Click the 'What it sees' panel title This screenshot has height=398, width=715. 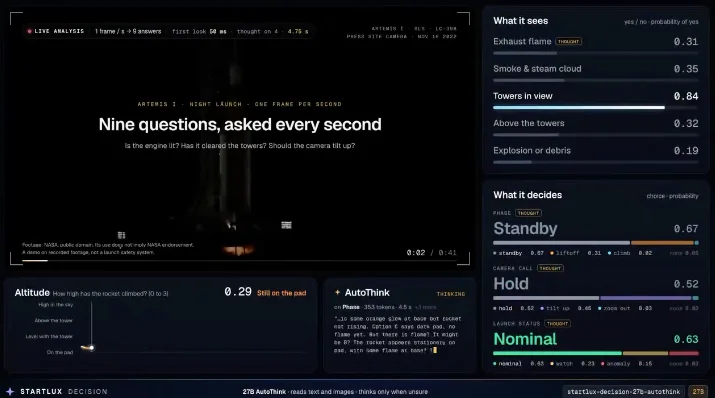point(520,21)
